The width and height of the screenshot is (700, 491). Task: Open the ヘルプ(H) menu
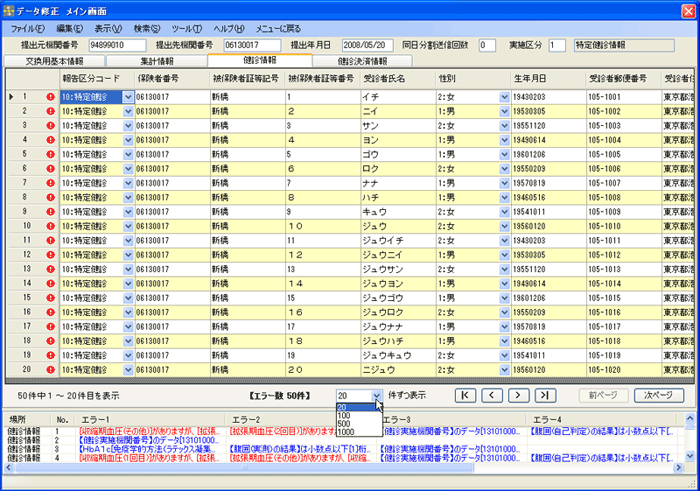(x=229, y=29)
